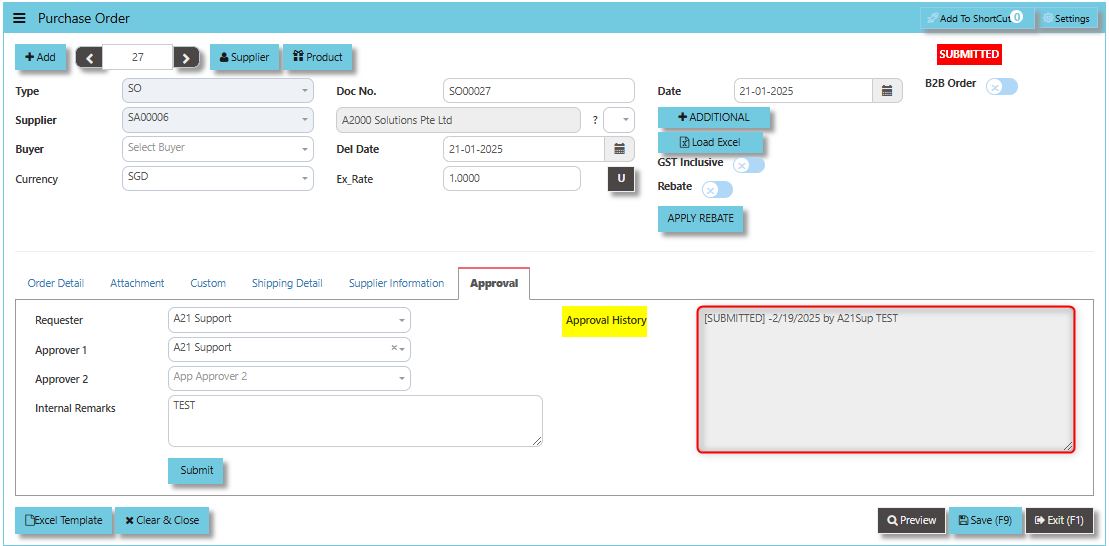The image size is (1109, 546).
Task: Open Settings in the top bar
Action: (x=1067, y=18)
